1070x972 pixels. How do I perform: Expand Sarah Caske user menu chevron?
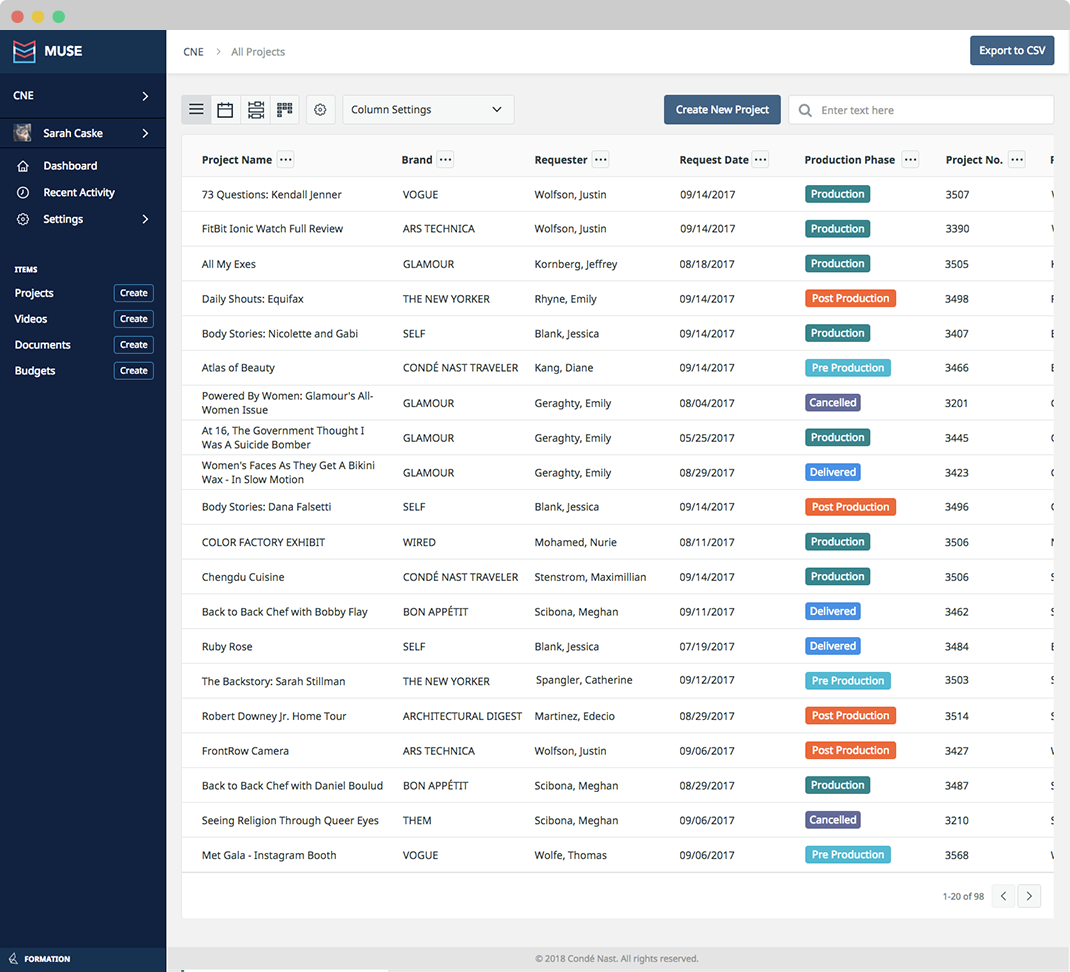coord(145,133)
